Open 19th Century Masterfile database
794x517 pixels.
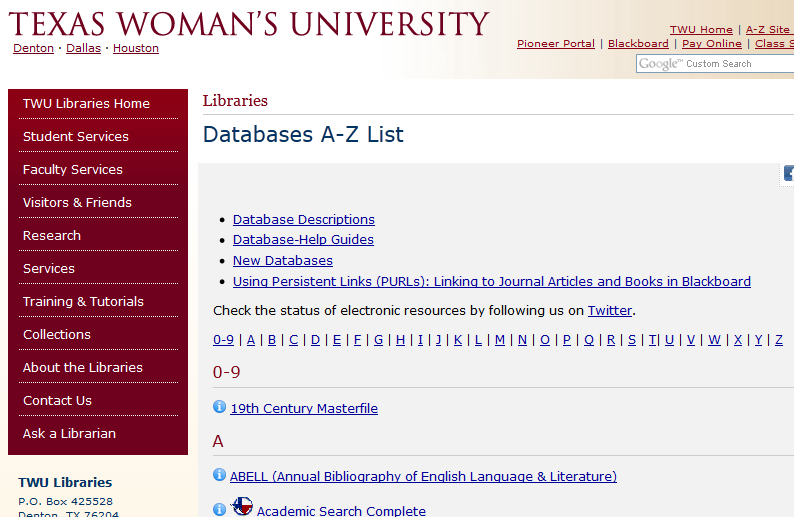click(304, 408)
